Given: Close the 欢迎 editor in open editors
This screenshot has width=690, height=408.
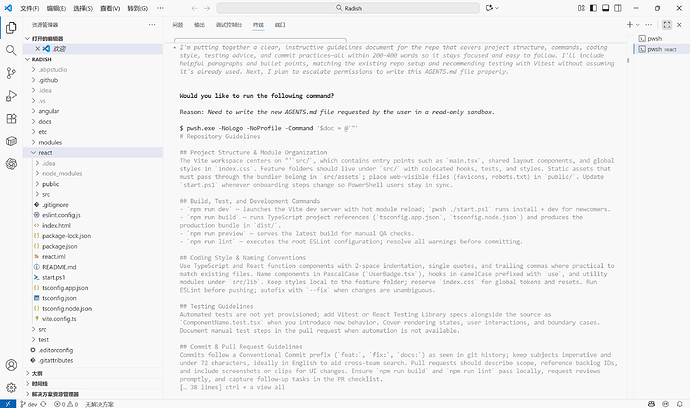Looking at the screenshot, I should 39,47.
